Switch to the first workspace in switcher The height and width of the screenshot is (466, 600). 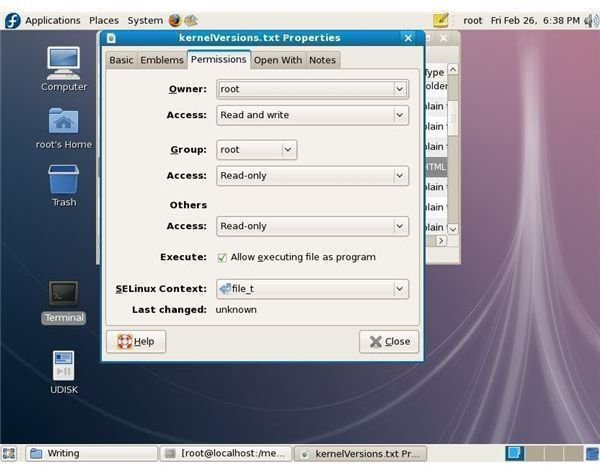click(x=514, y=453)
